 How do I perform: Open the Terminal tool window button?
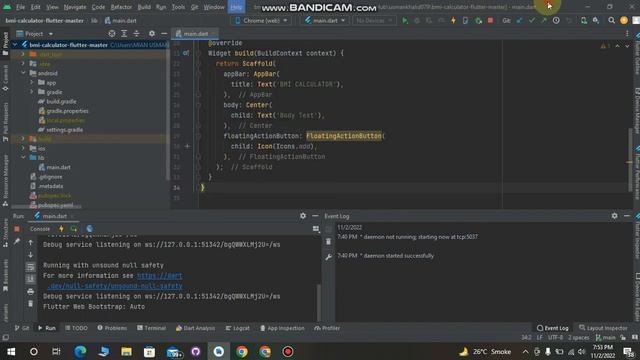(x=151, y=328)
